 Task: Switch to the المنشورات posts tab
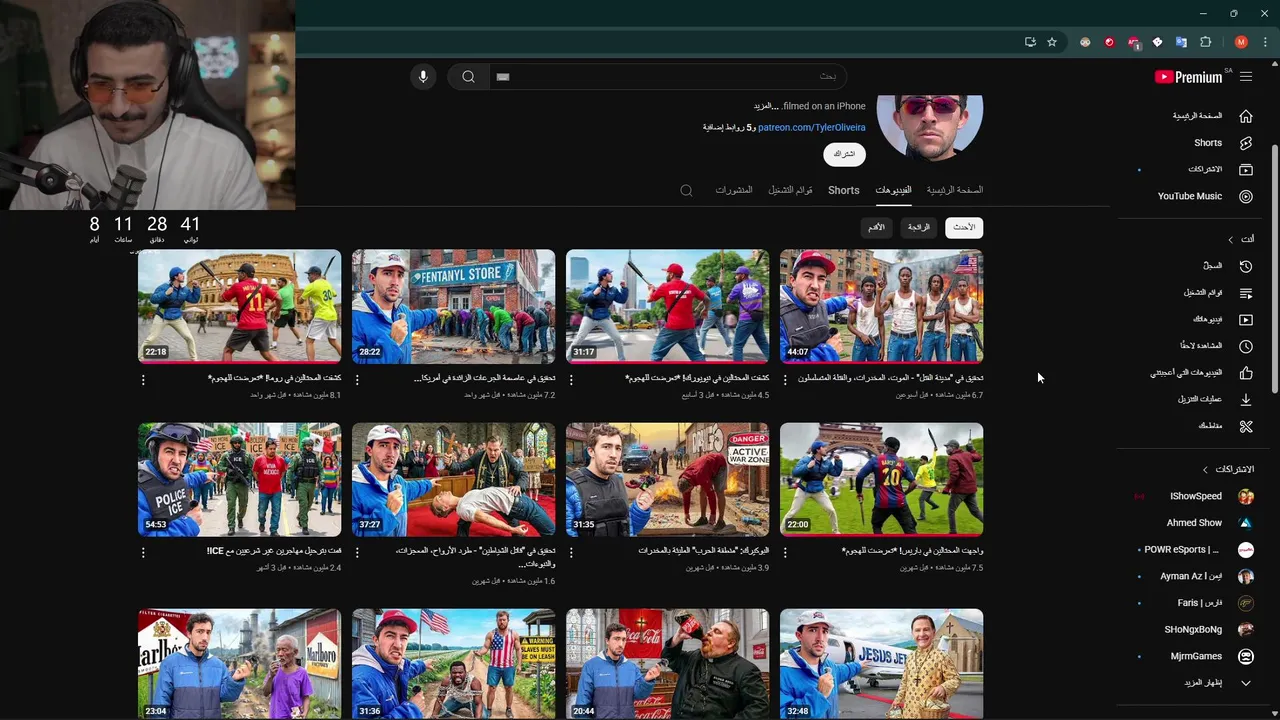[x=734, y=190]
